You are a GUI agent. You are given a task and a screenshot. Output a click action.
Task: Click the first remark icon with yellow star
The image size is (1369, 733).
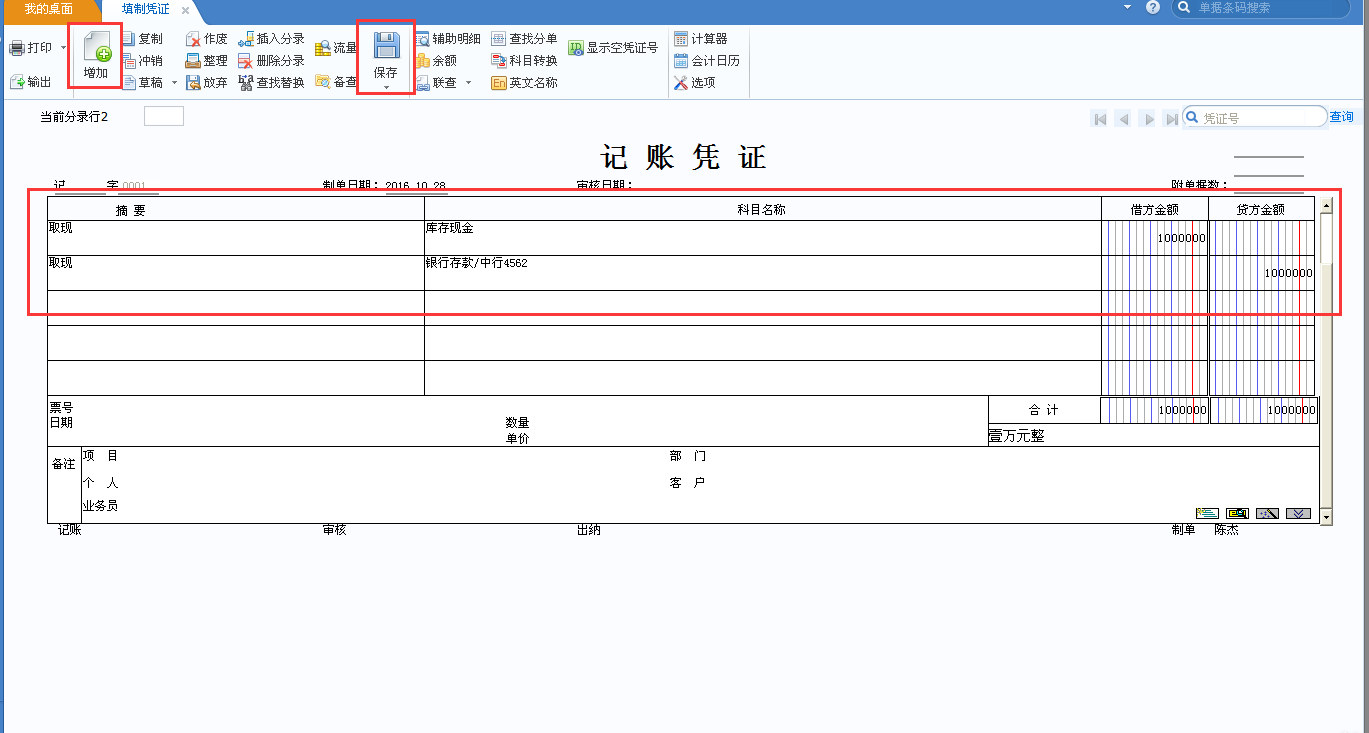[1207, 513]
